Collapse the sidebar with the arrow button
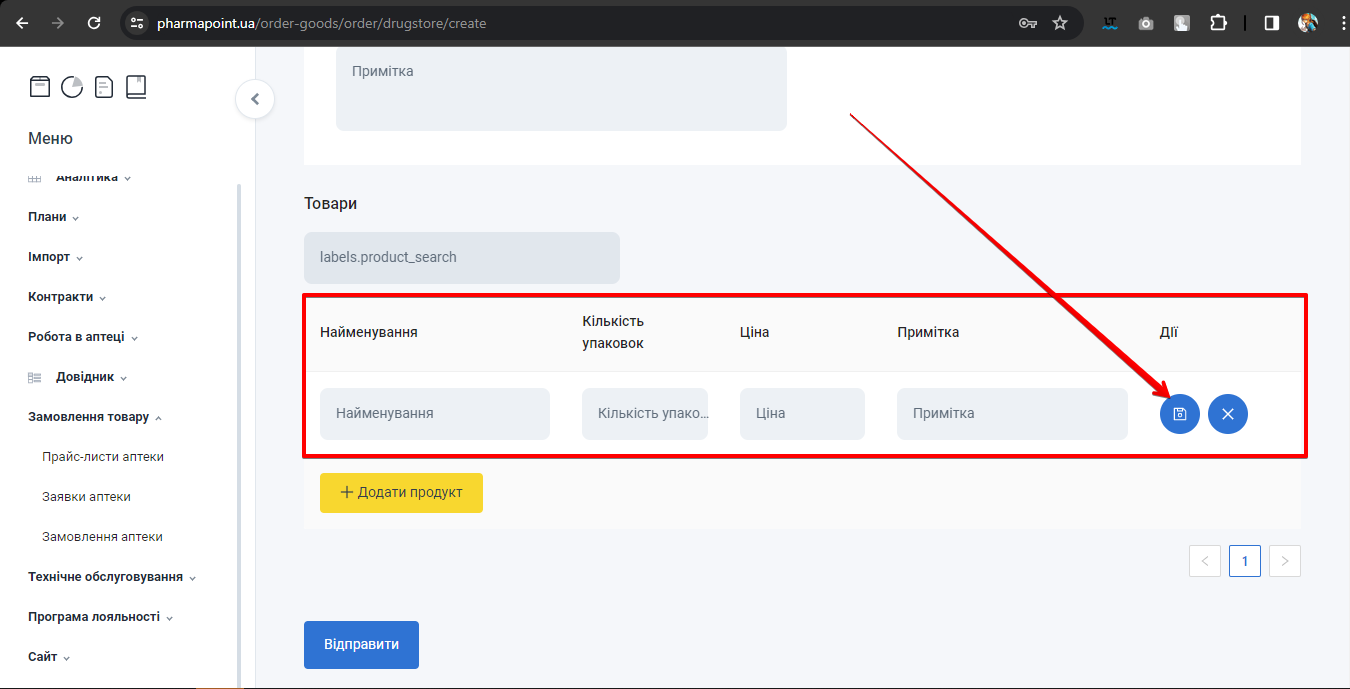This screenshot has width=1350, height=689. click(255, 99)
